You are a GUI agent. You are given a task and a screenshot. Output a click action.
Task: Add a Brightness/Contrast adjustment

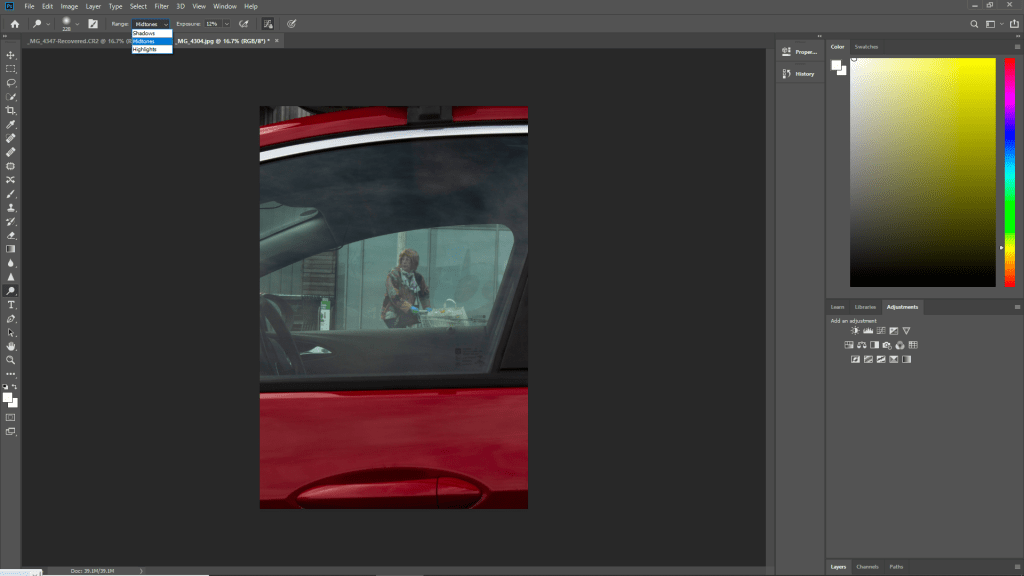pyautogui.click(x=856, y=331)
